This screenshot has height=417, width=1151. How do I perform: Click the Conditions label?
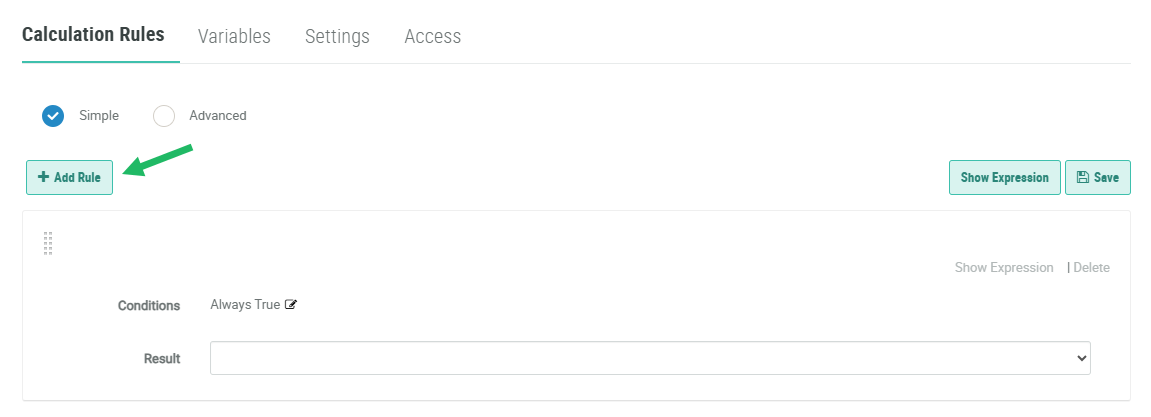149,306
